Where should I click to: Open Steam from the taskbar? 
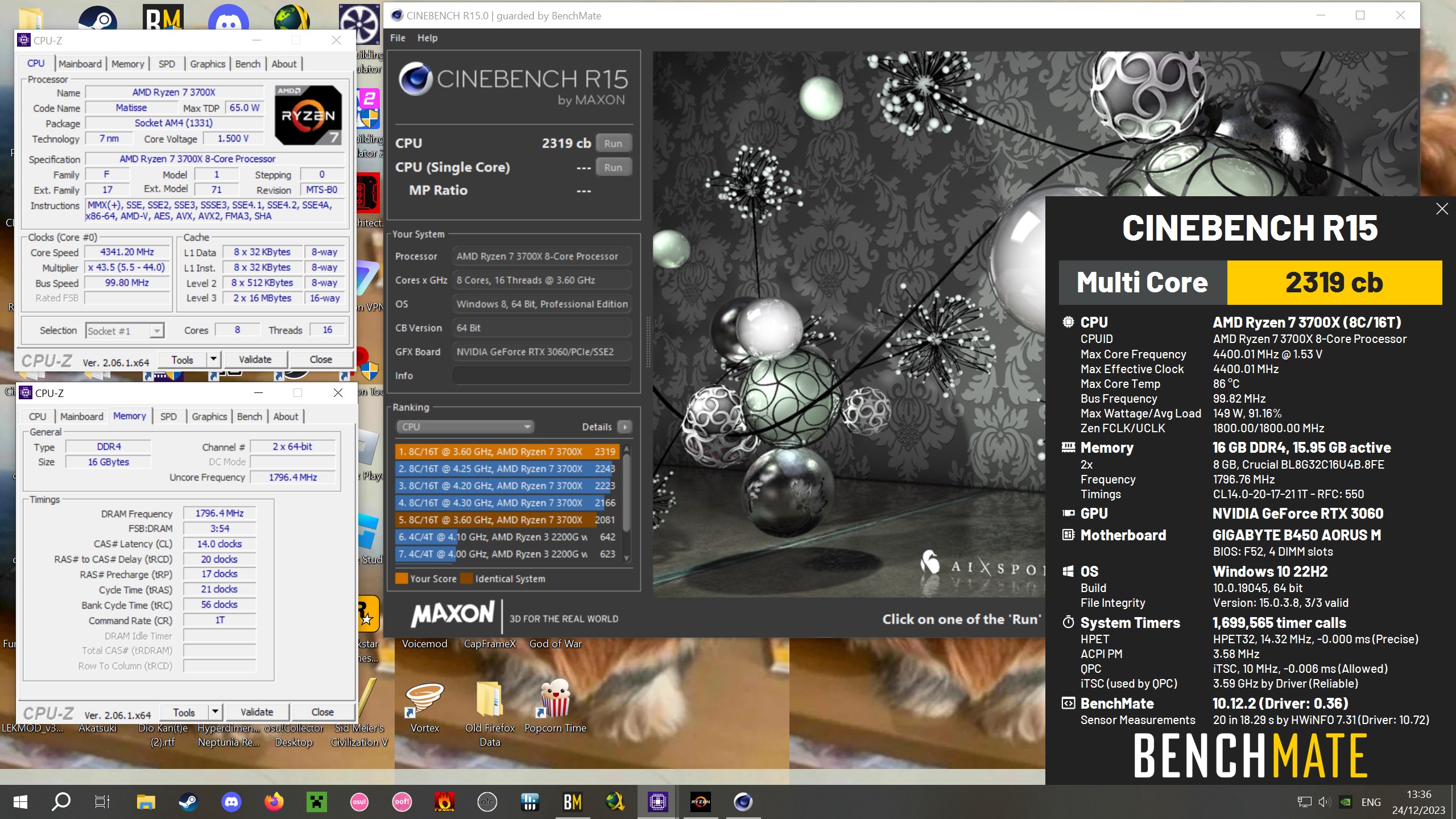click(188, 802)
